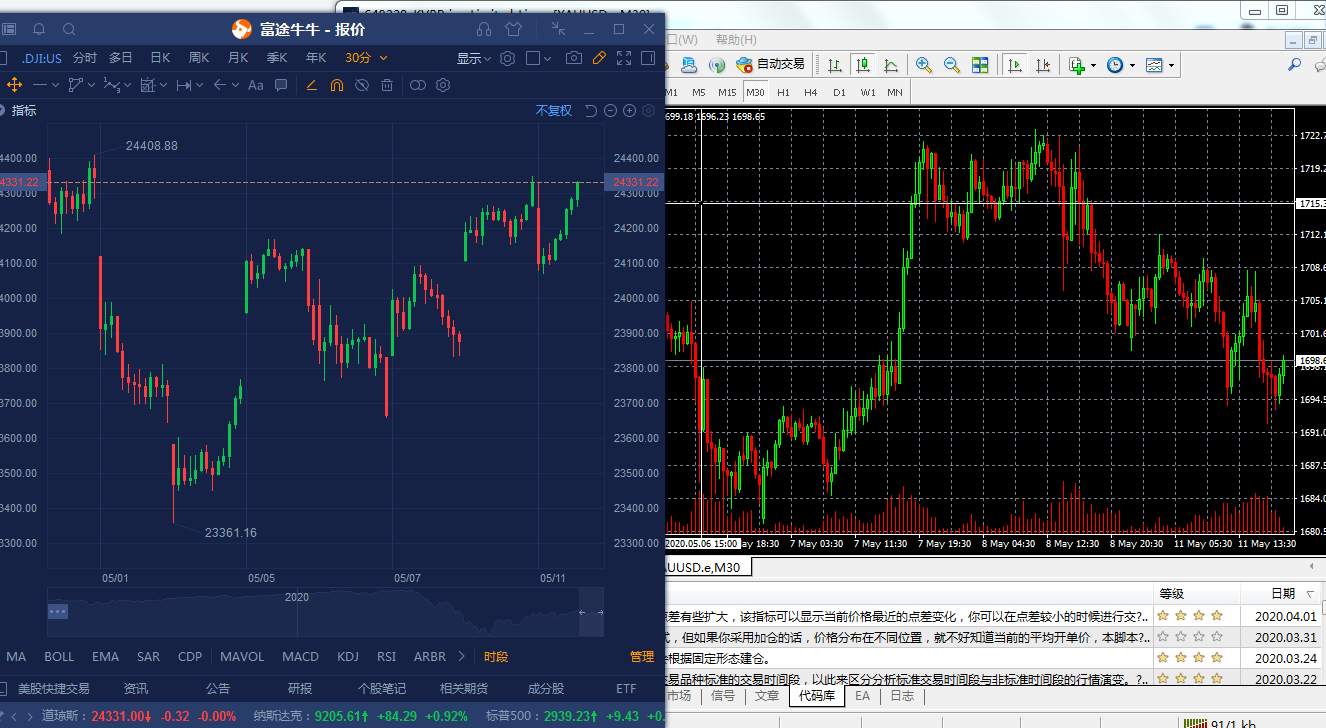Click 不复权 adjustment link

click(x=554, y=110)
